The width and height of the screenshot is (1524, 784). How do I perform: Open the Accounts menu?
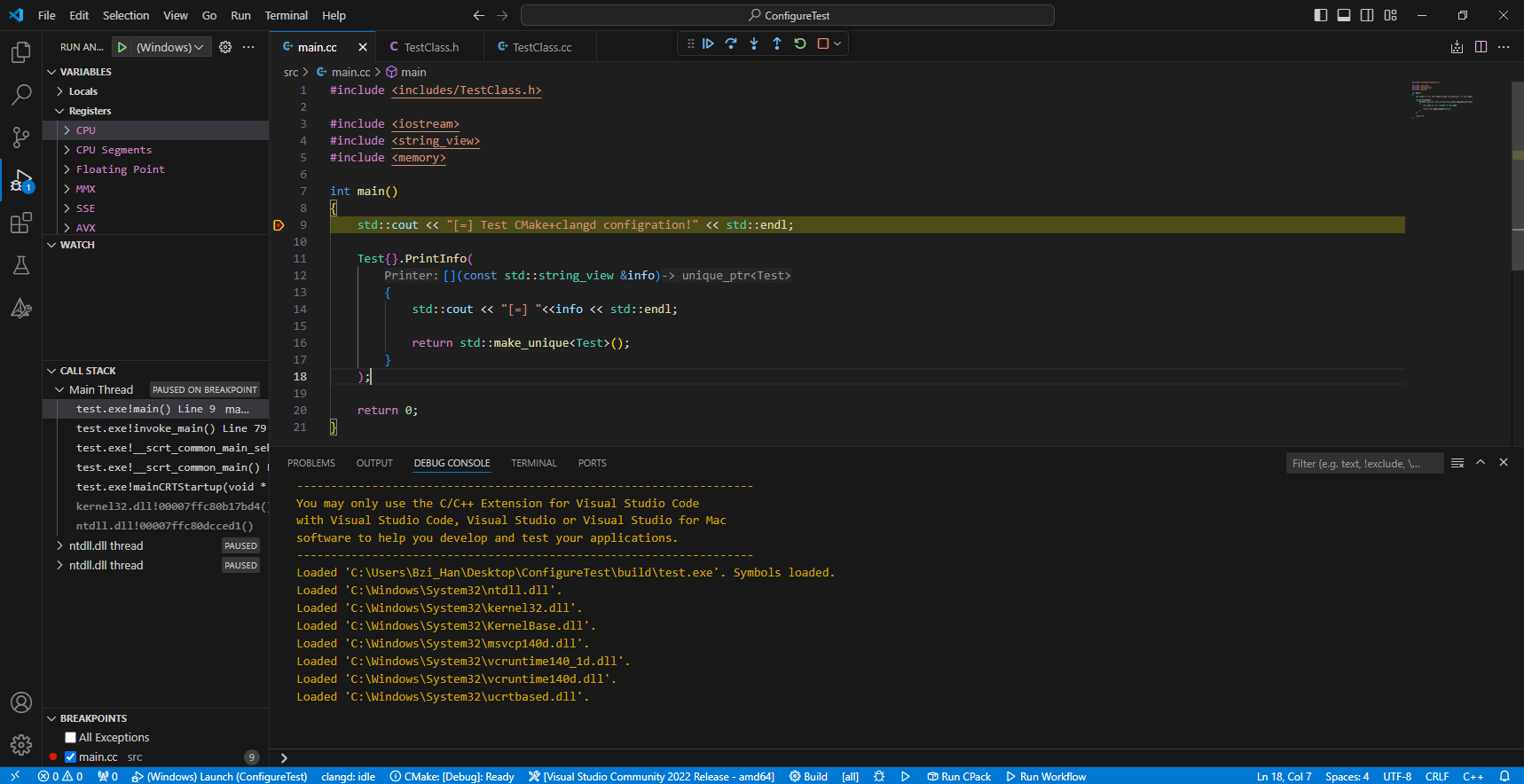21,702
